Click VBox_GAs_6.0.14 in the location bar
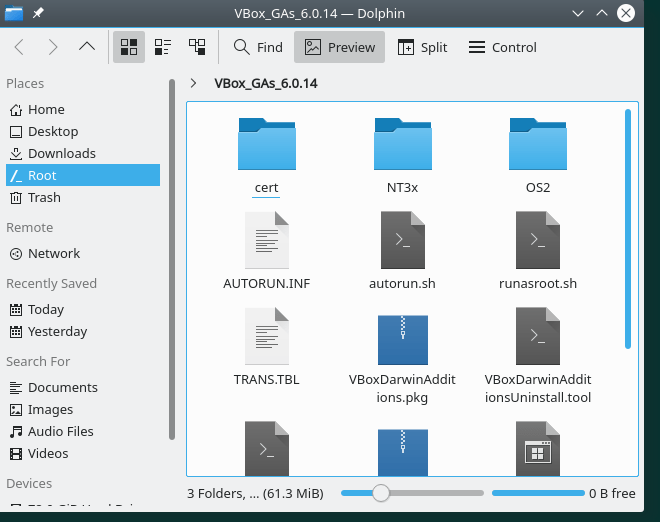The width and height of the screenshot is (660, 522). [266, 83]
